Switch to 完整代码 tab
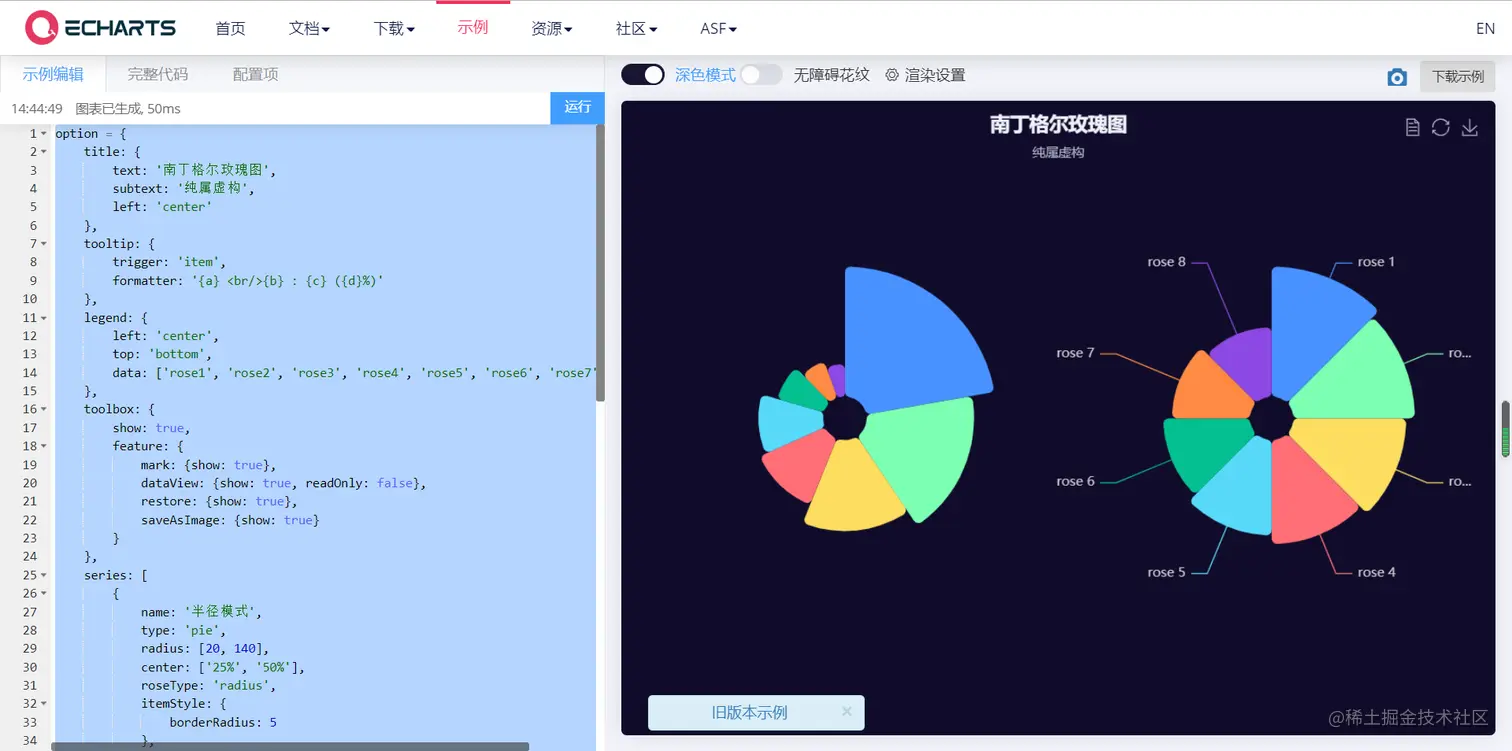This screenshot has width=1512, height=751. pyautogui.click(x=158, y=74)
